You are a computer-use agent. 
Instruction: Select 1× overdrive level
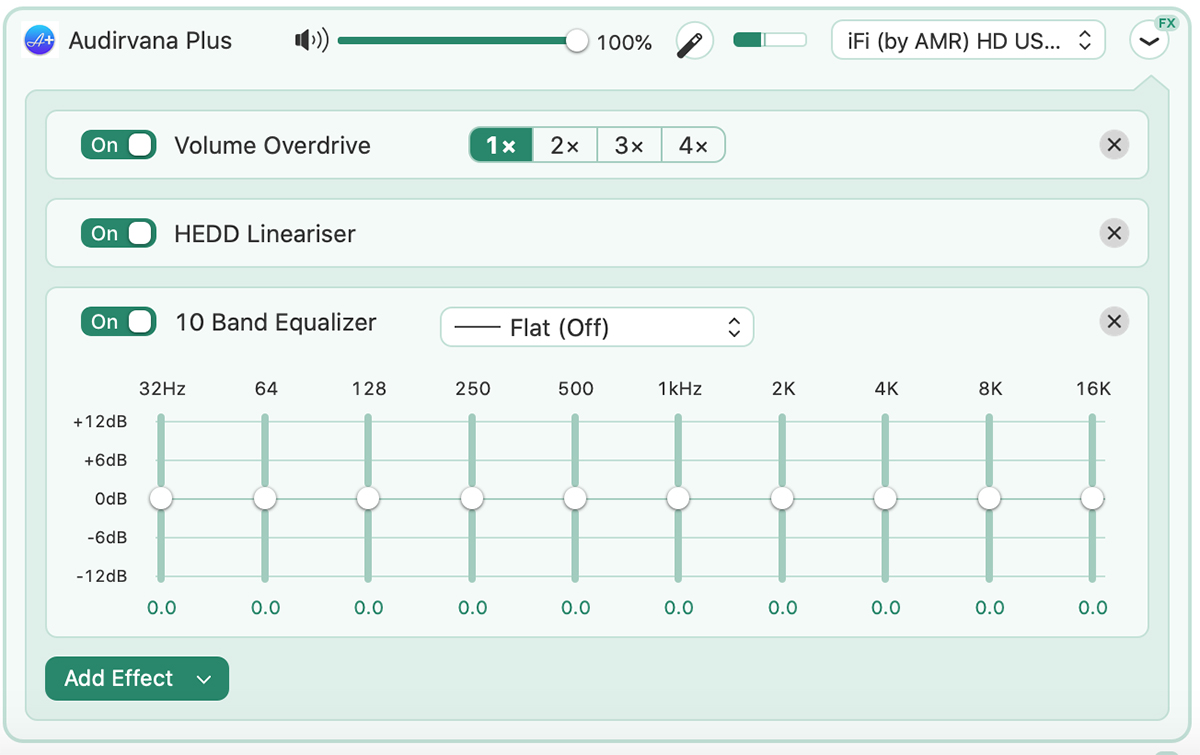click(501, 145)
